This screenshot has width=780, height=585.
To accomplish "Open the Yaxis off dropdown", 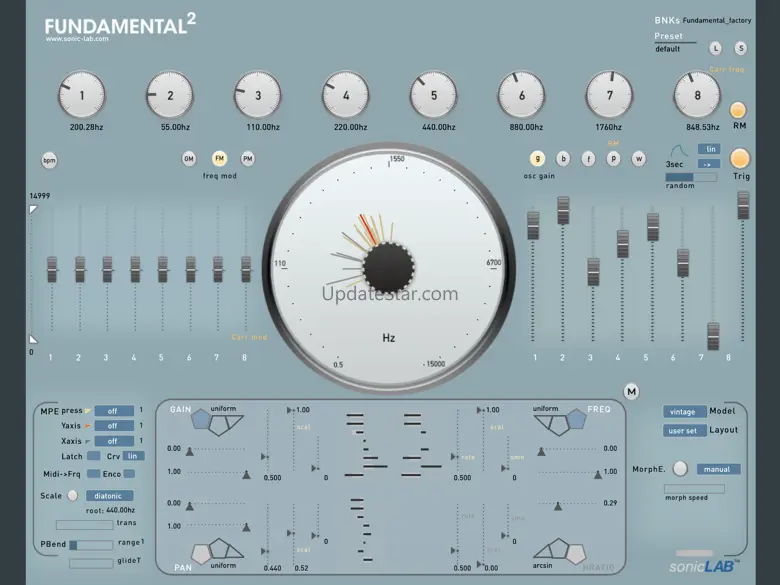I will [114, 426].
